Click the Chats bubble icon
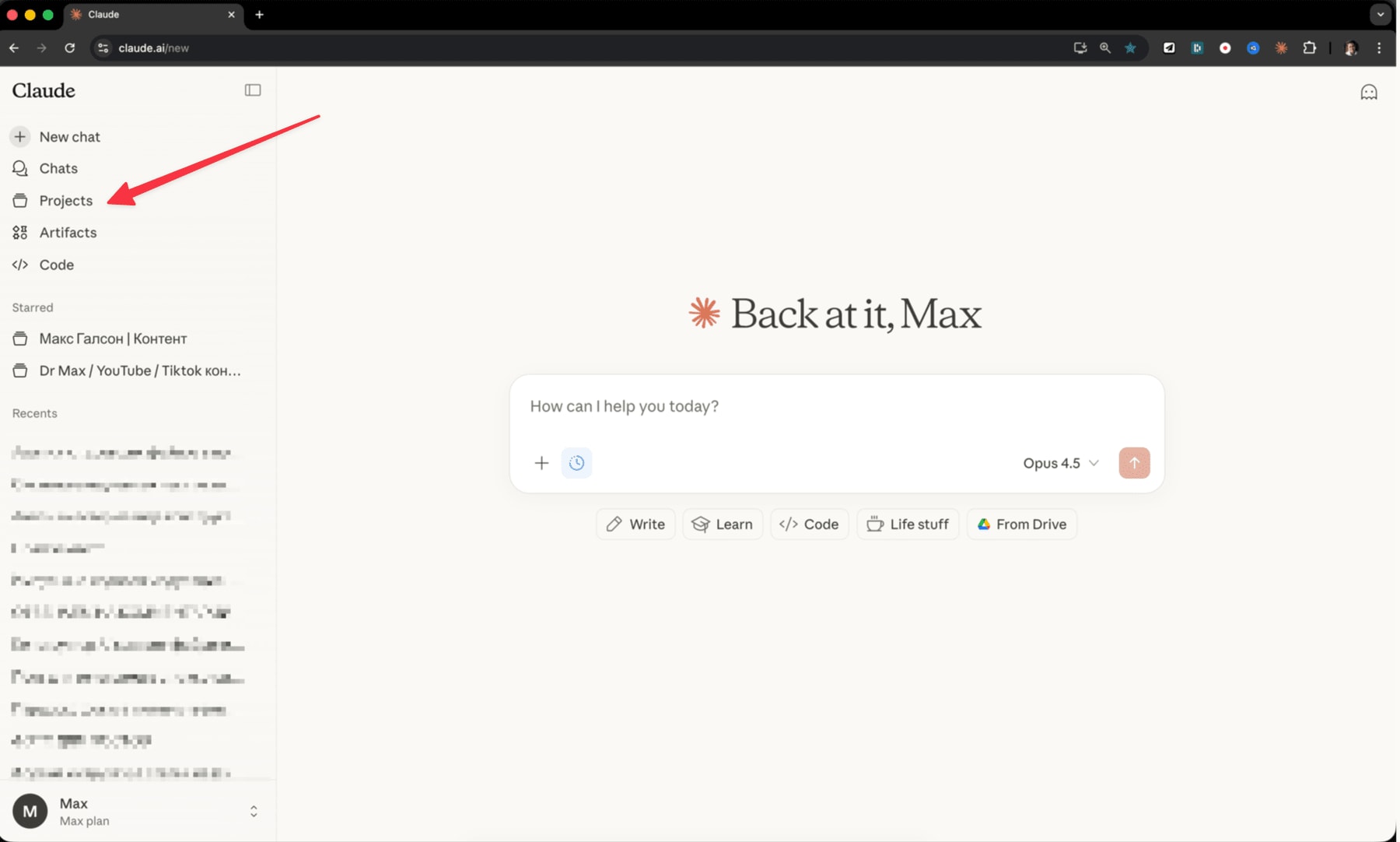 point(20,169)
